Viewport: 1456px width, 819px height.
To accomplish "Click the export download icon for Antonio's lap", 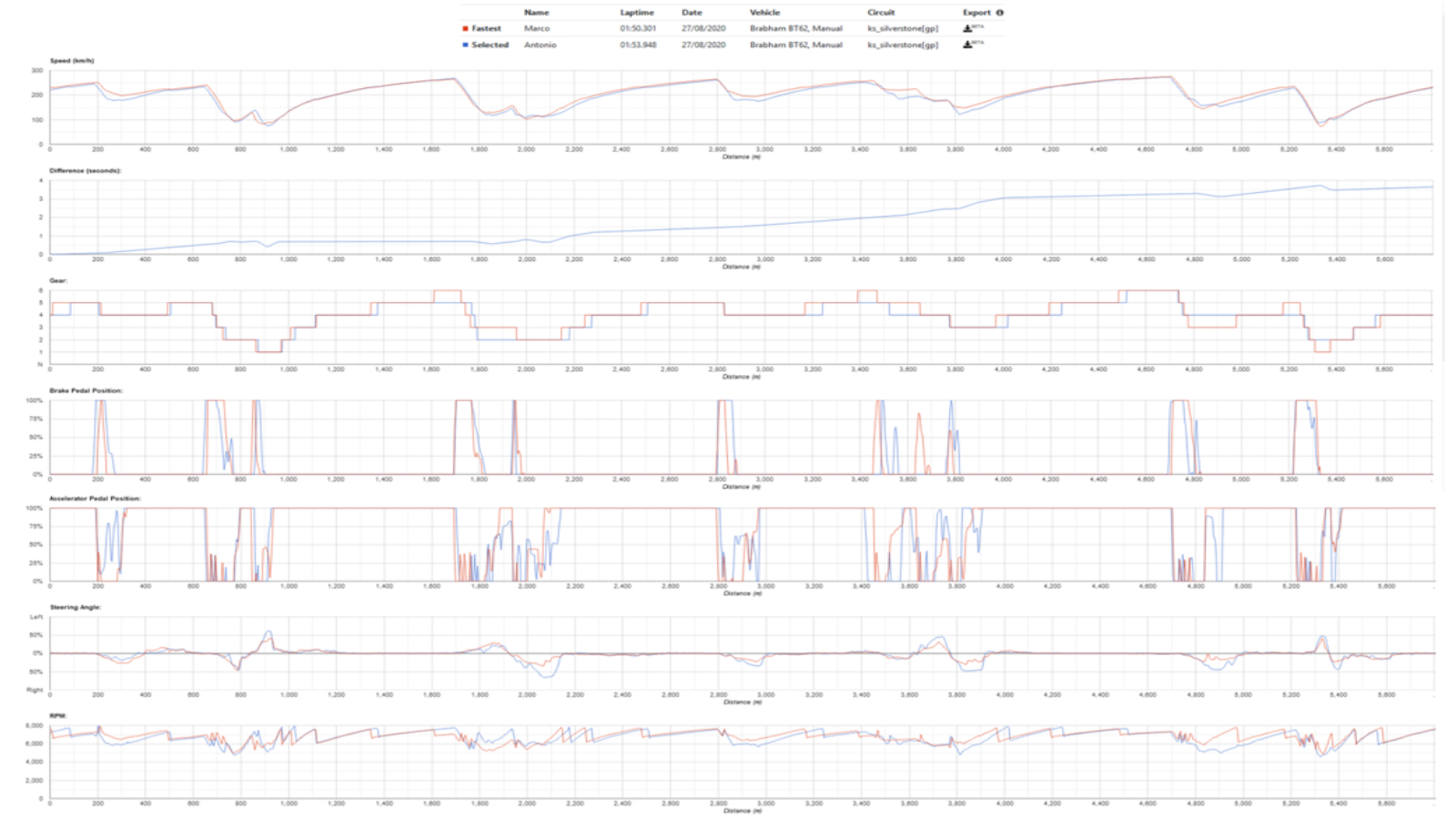I will point(967,45).
